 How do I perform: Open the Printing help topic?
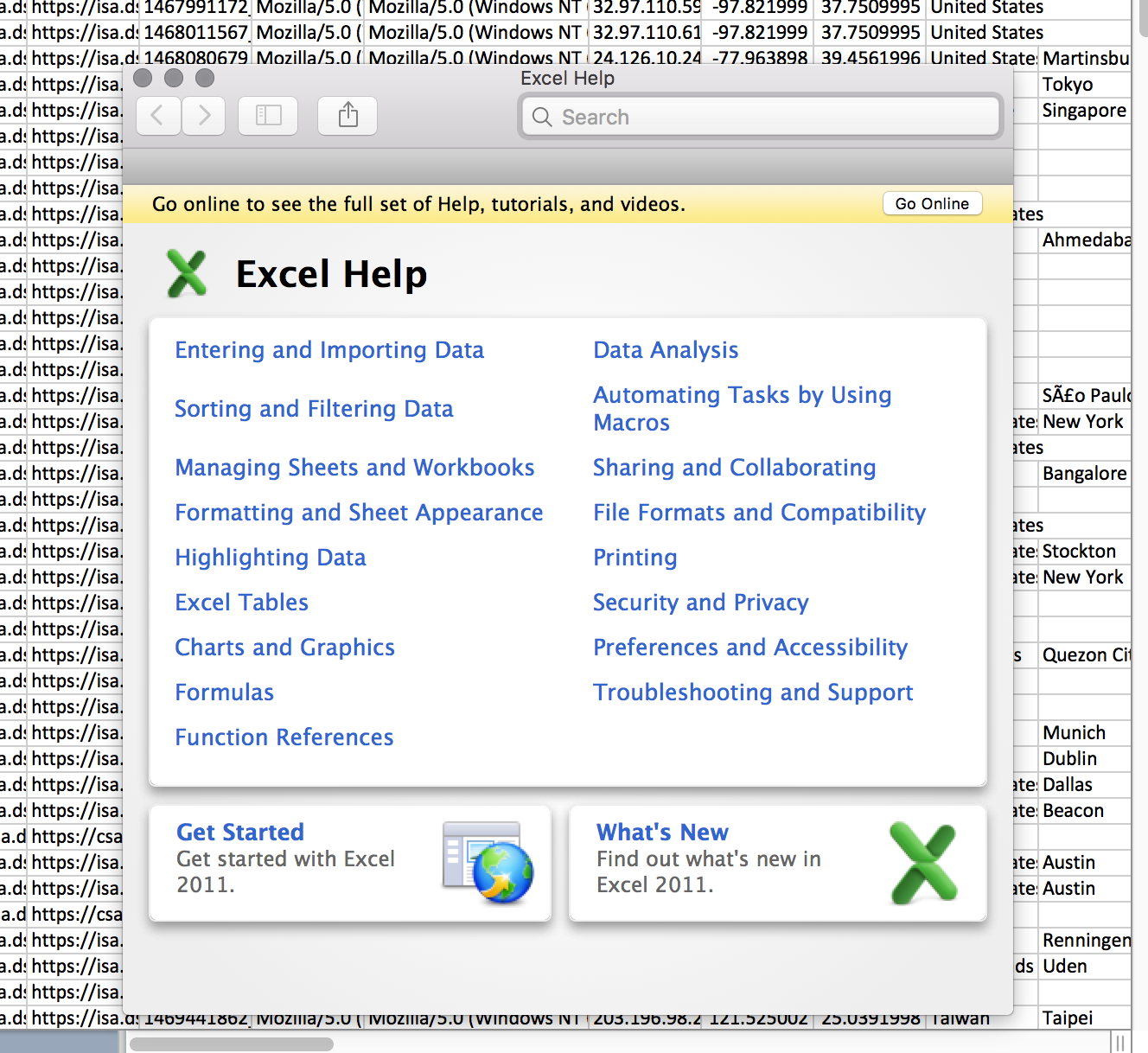635,558
